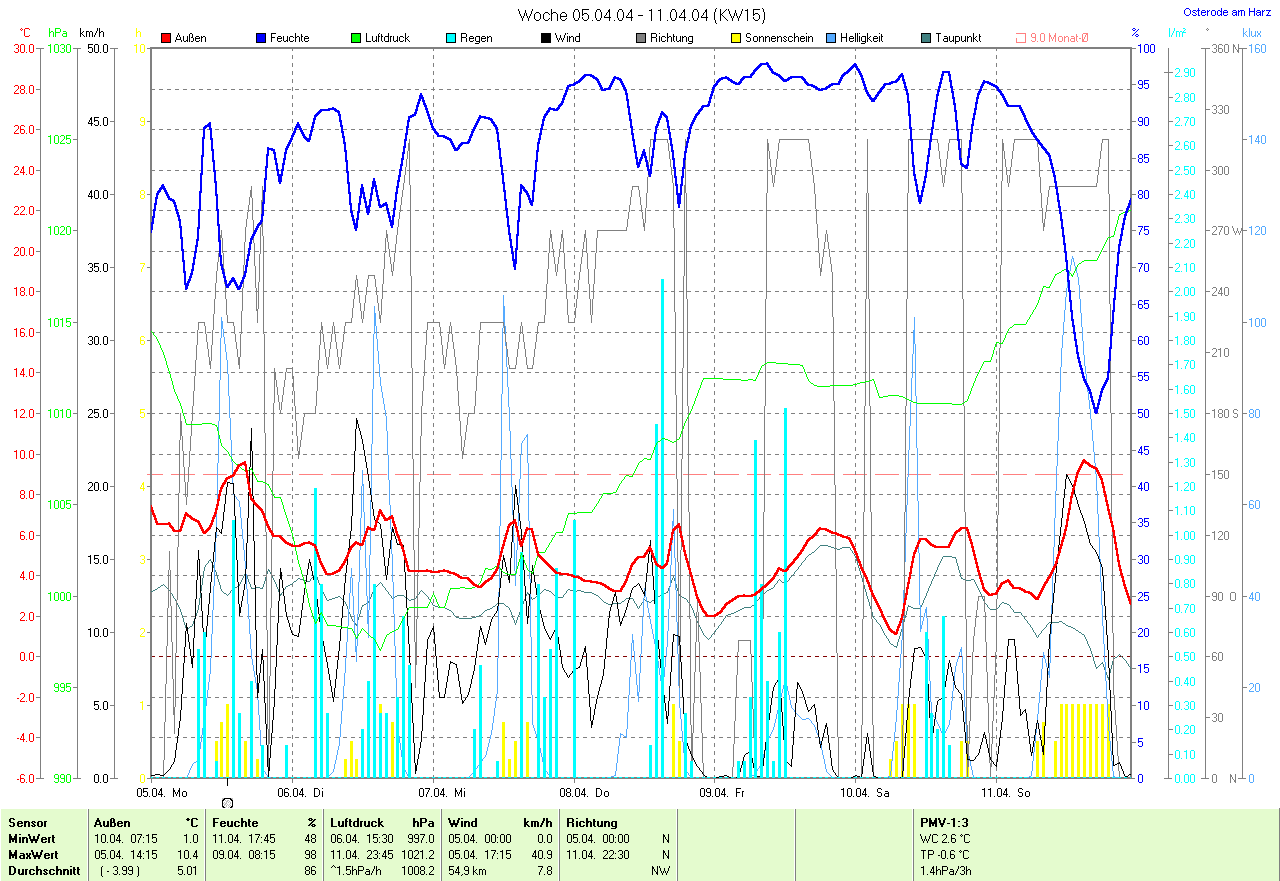Click the dark teal Taupunkt legend square
The width and height of the screenshot is (1280, 881).
click(x=926, y=38)
